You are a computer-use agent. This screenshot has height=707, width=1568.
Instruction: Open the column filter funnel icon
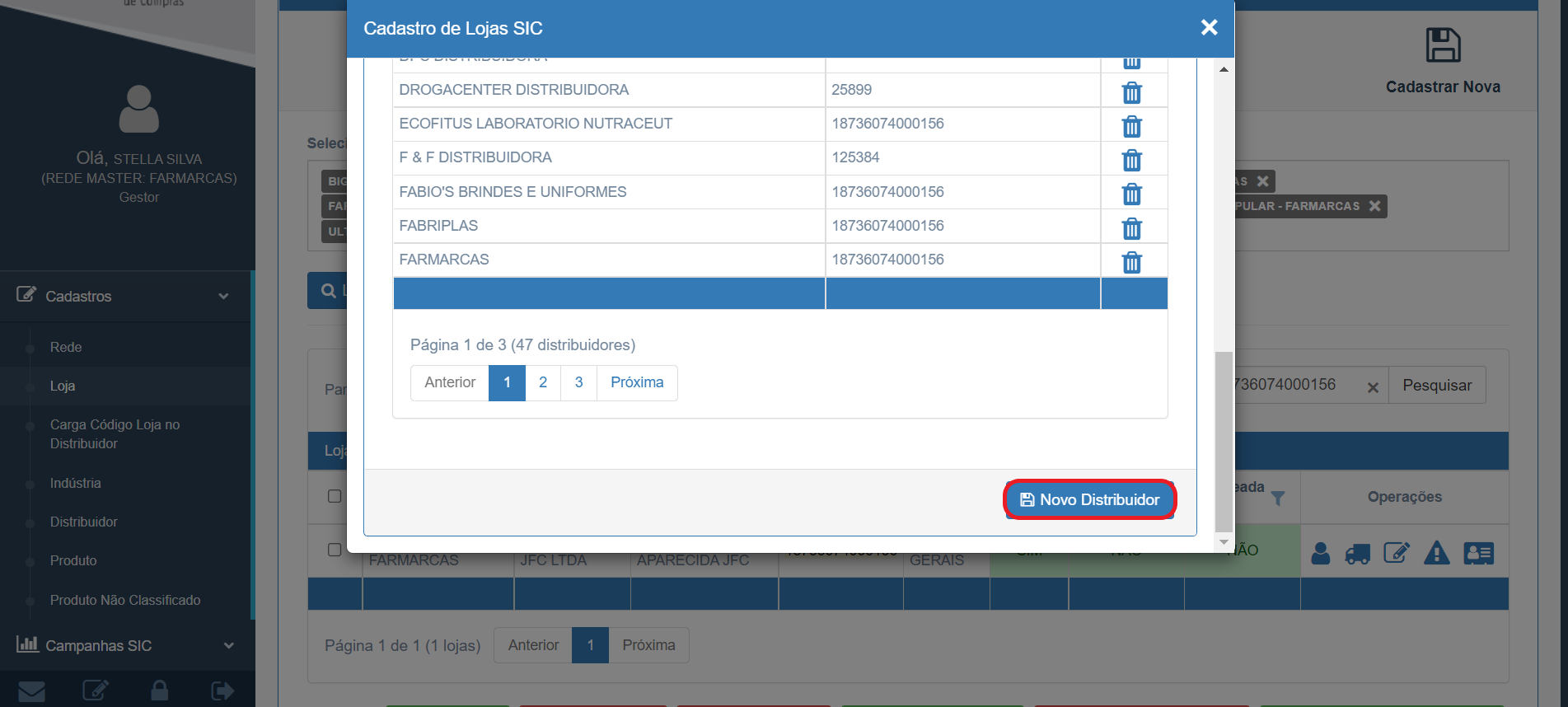click(1277, 498)
